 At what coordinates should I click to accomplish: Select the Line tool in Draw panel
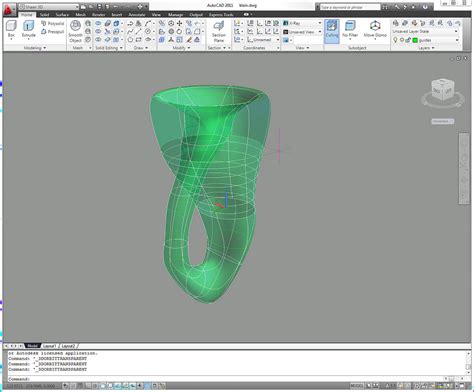(138, 31)
